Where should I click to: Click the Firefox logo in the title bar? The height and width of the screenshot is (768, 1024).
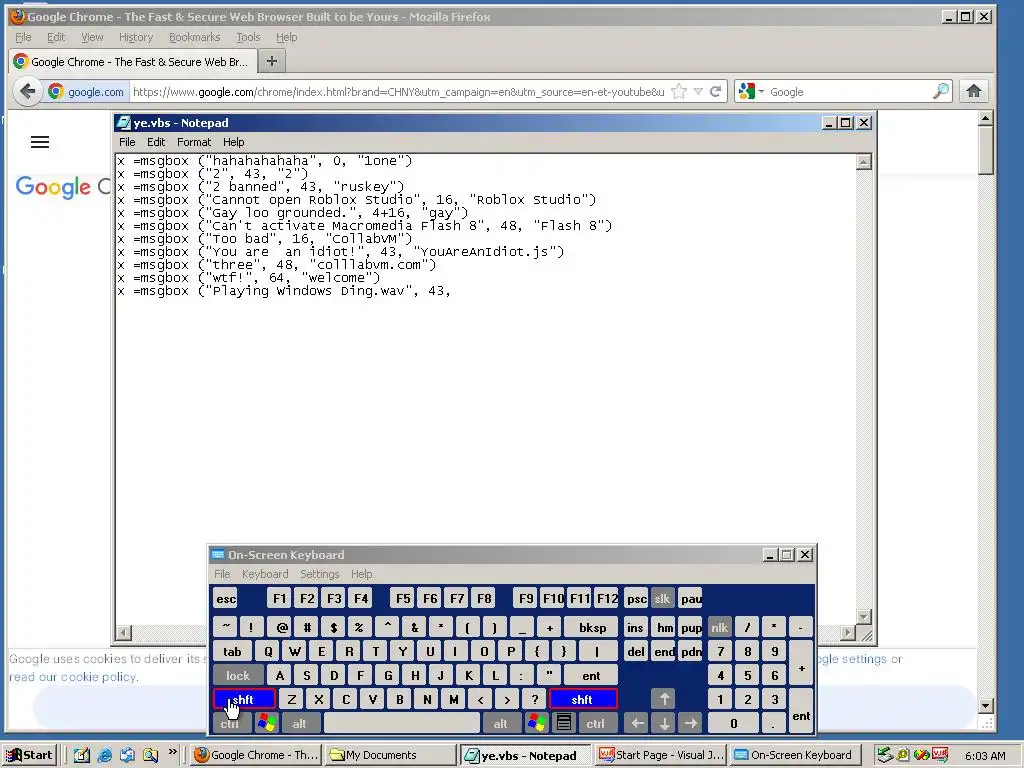(18, 16)
